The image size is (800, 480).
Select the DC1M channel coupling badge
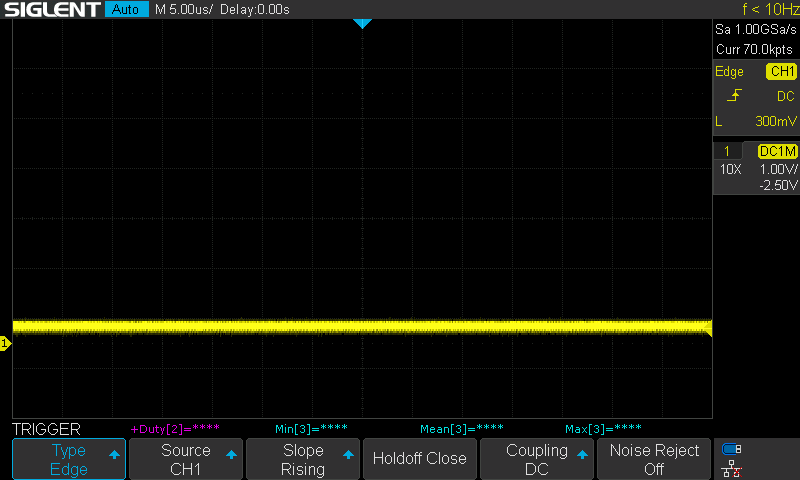pos(777,151)
